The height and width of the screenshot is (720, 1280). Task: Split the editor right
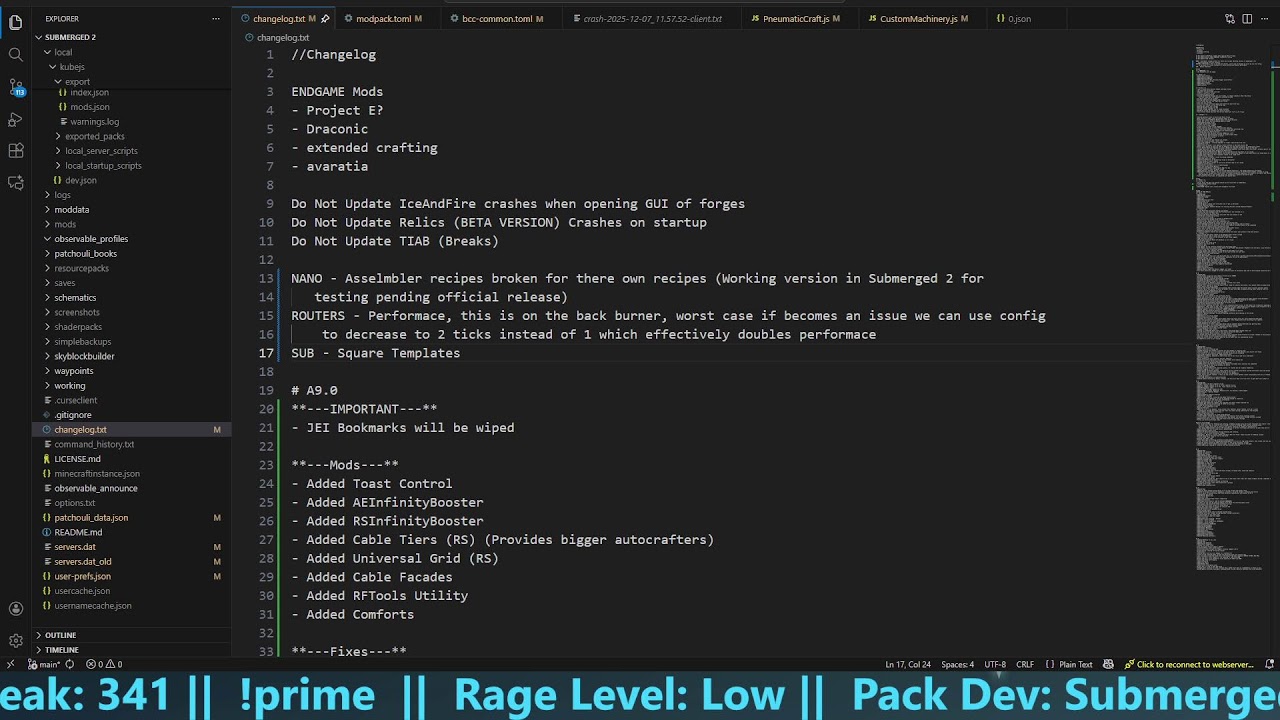[x=1247, y=19]
